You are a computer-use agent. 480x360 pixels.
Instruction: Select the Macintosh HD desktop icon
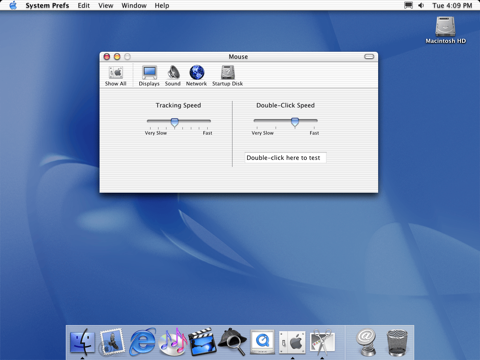click(445, 30)
